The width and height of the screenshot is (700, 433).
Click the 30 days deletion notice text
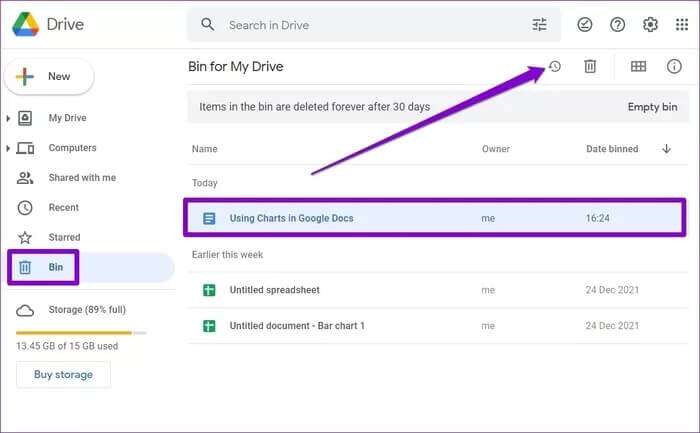(314, 107)
